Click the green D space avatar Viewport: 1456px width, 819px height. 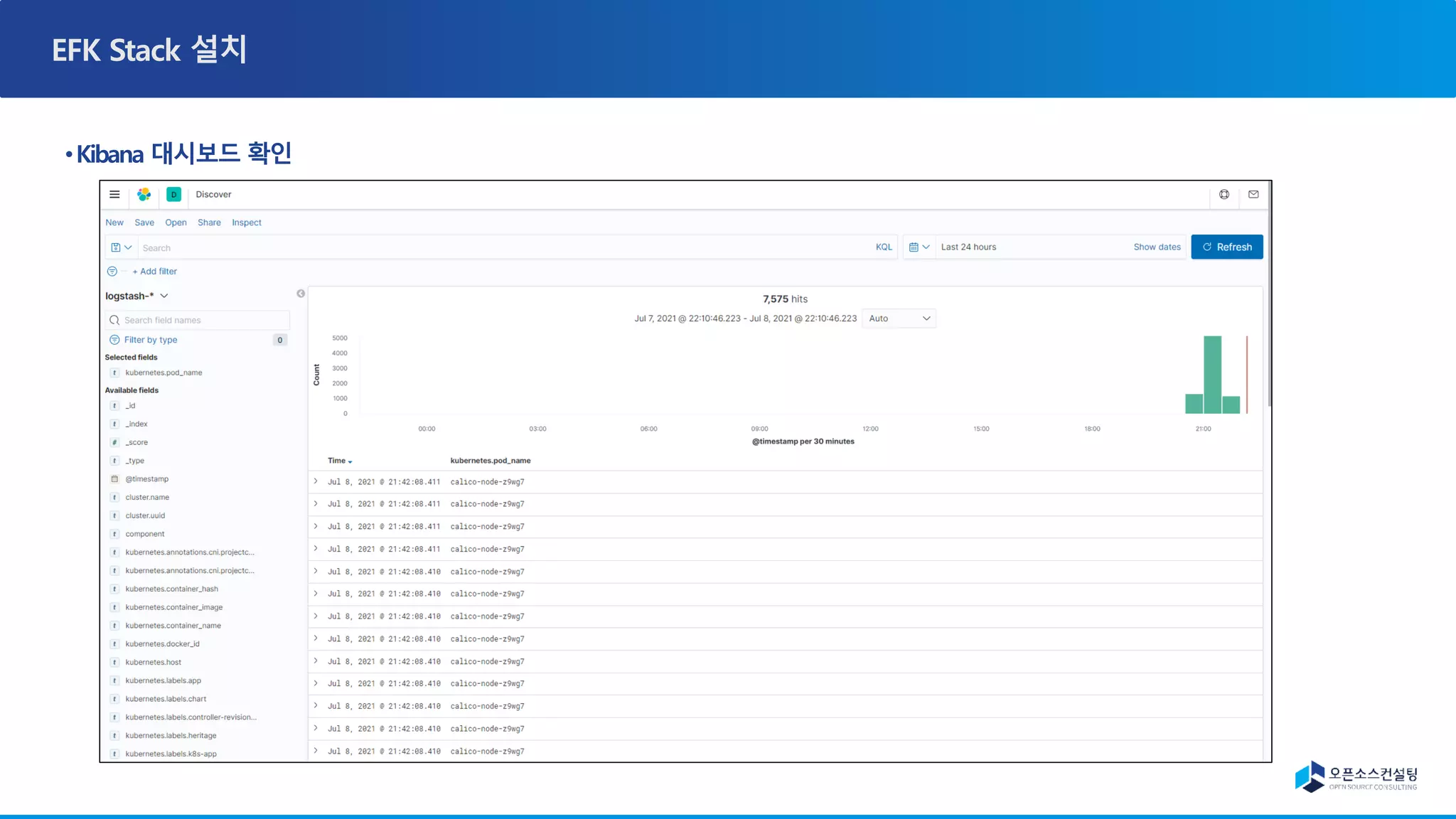tap(173, 194)
